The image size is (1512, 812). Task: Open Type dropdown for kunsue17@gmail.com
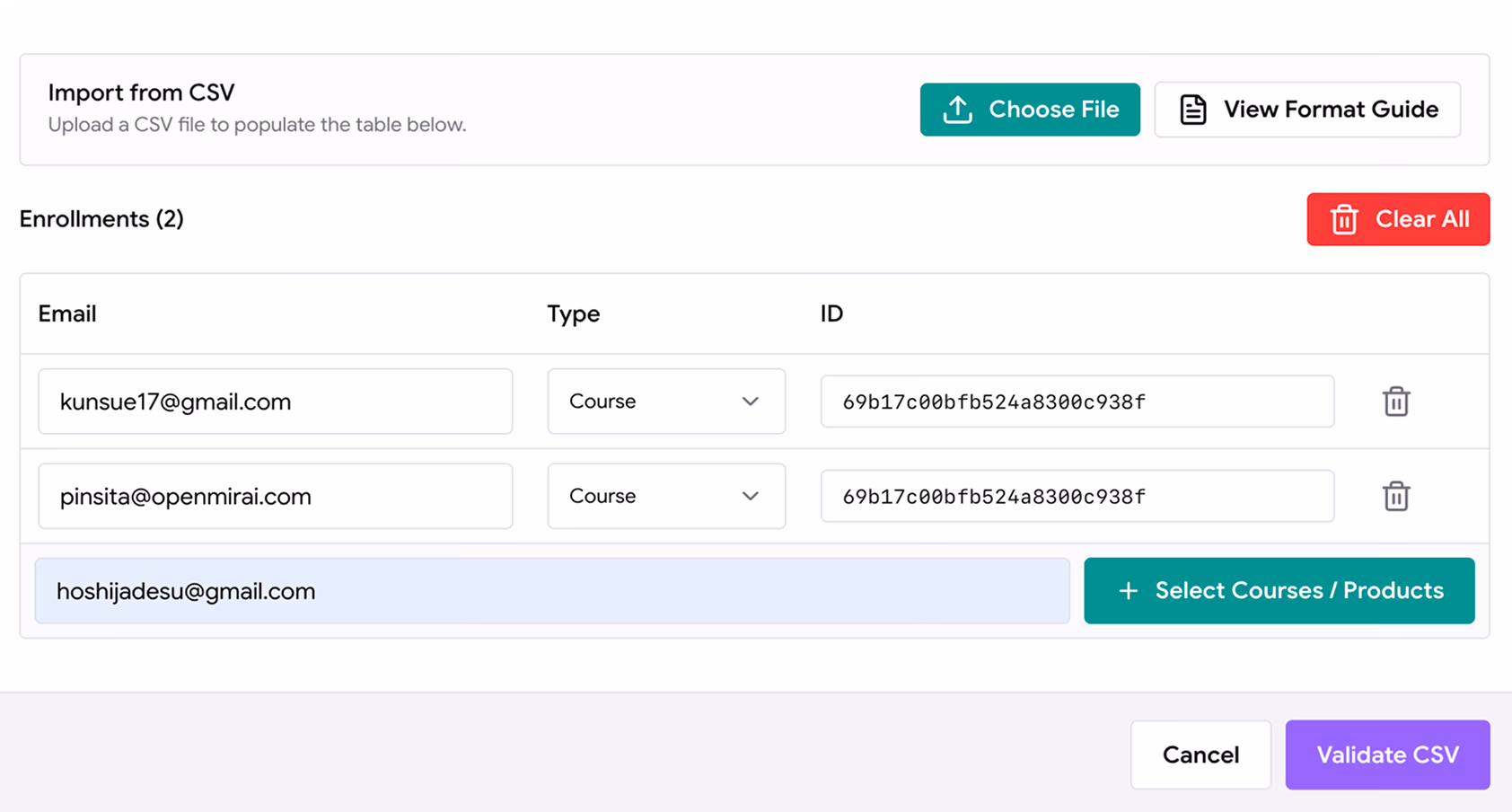click(666, 402)
